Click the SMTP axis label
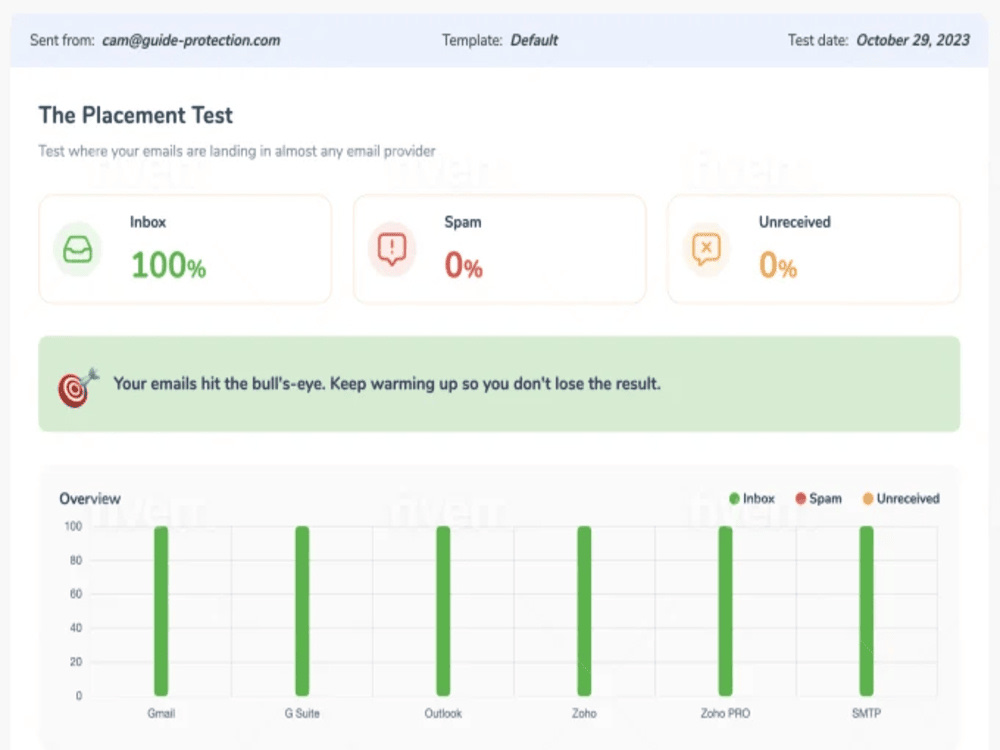Screen dimensions: 1000x750 tap(866, 713)
